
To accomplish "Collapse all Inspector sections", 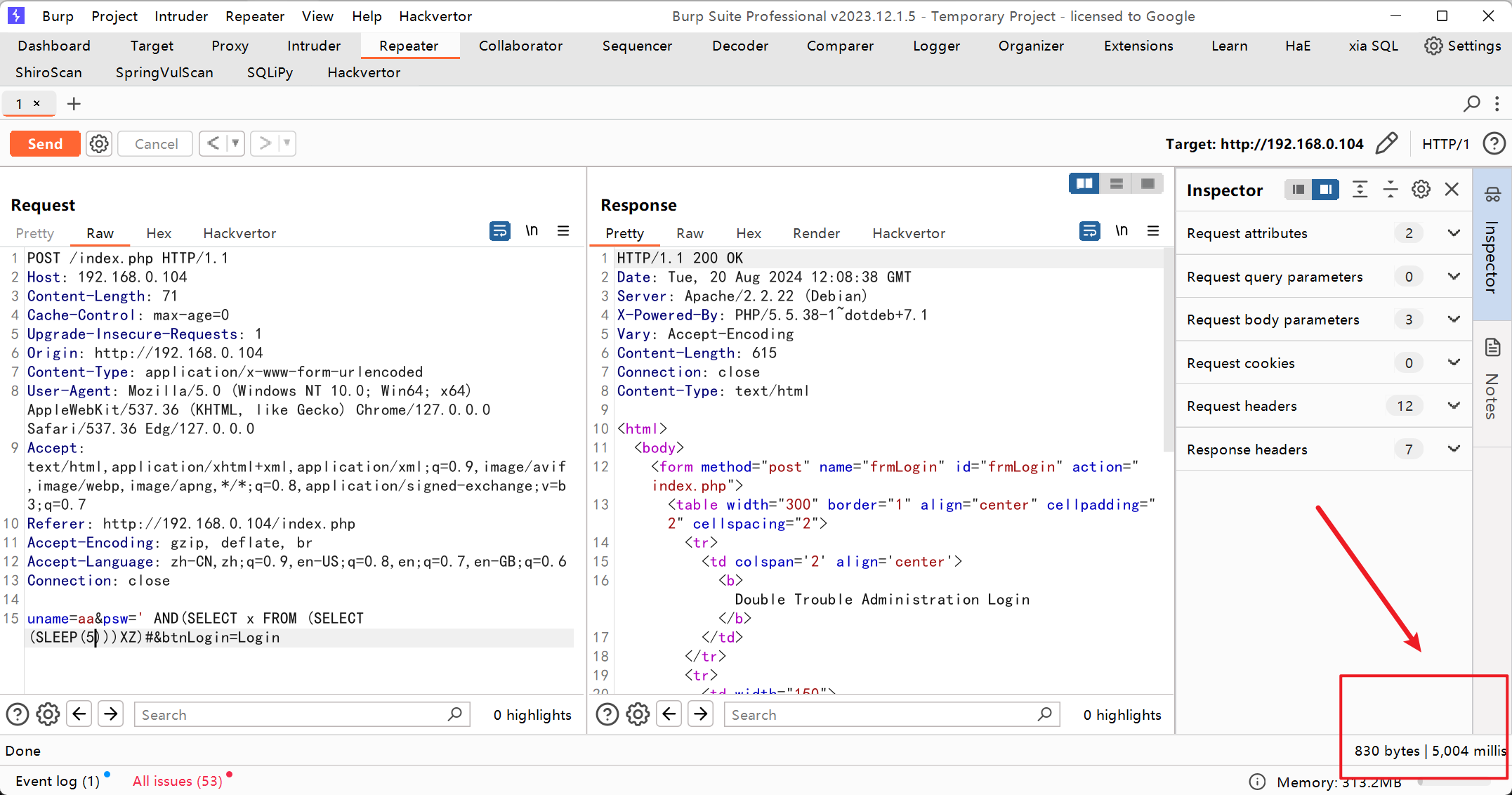I will [x=1391, y=190].
